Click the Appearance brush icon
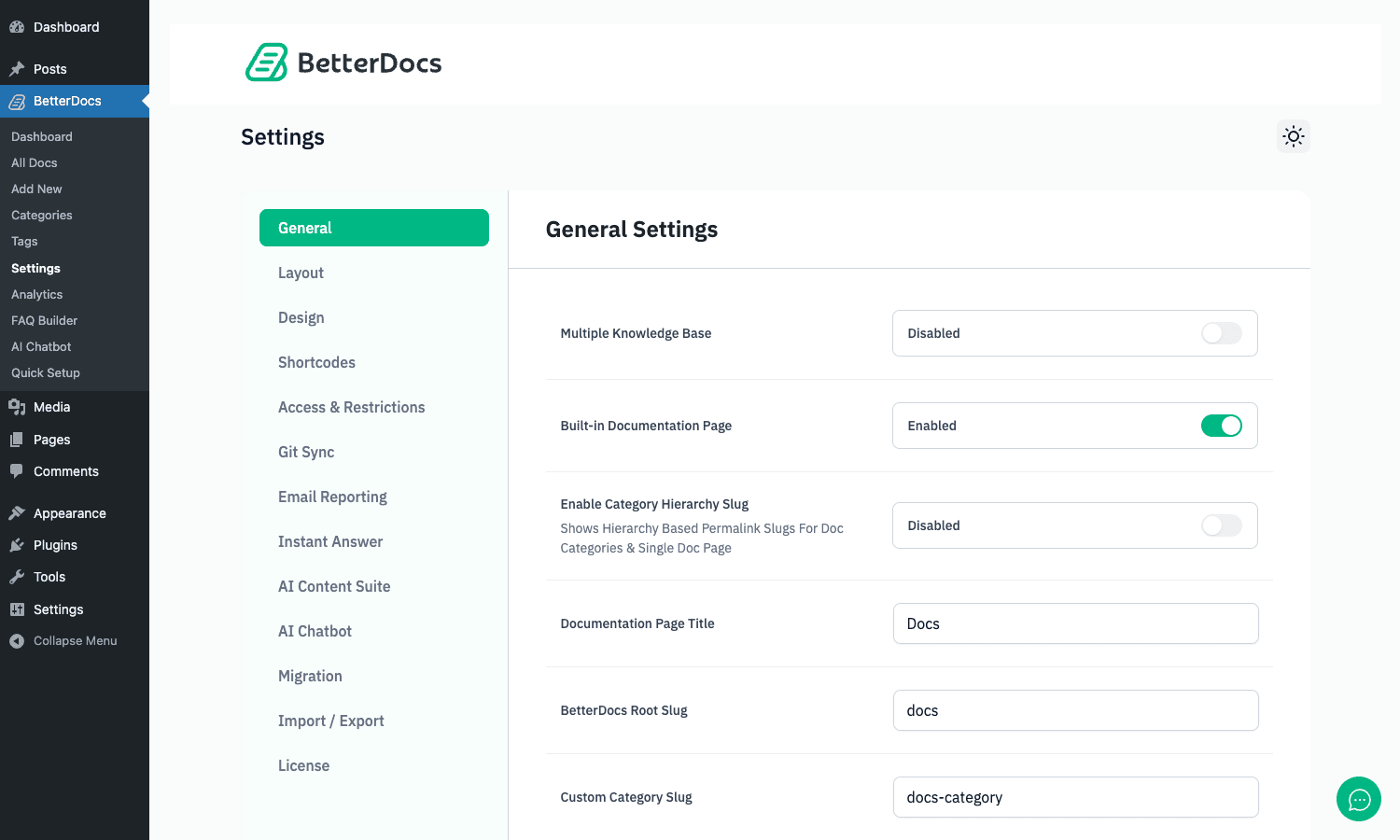1400x840 pixels. 17,513
